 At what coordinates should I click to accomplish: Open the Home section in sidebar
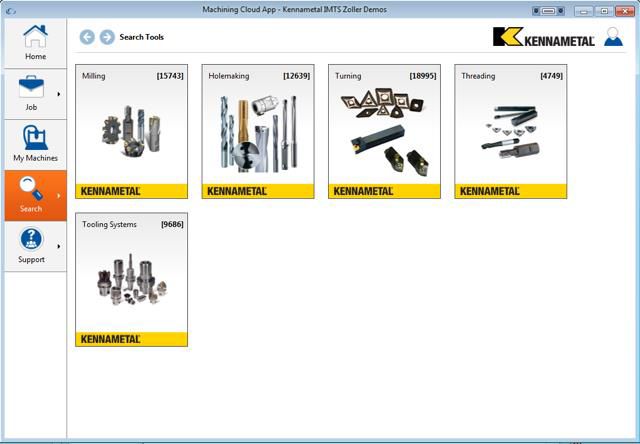35,43
